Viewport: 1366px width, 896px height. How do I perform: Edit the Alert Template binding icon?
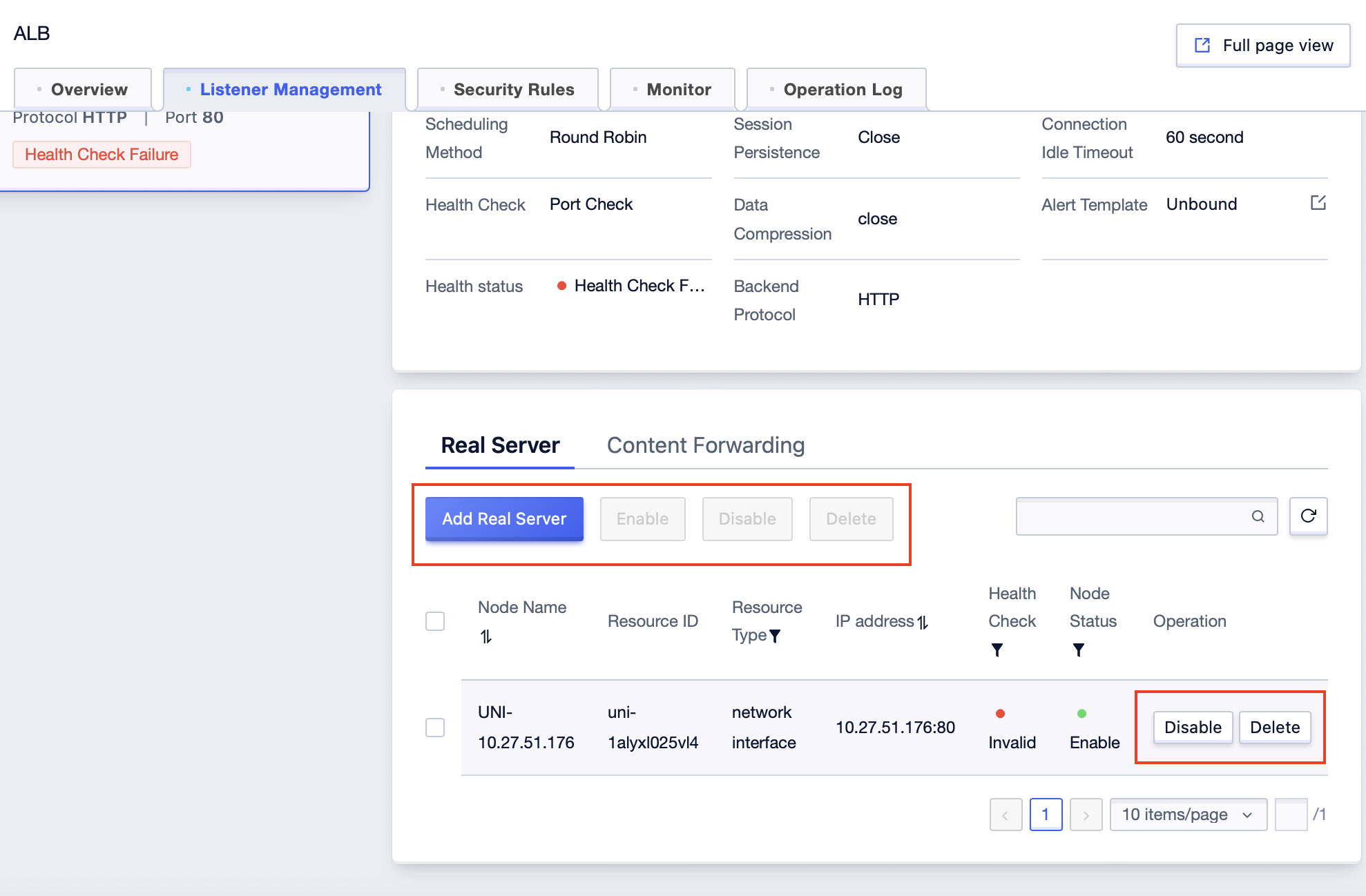[1318, 203]
